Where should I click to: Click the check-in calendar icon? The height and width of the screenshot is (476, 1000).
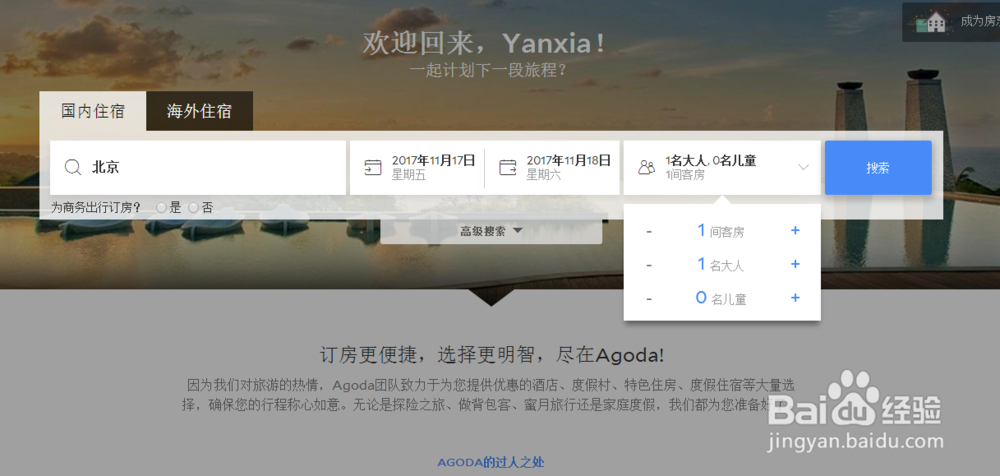[372, 168]
